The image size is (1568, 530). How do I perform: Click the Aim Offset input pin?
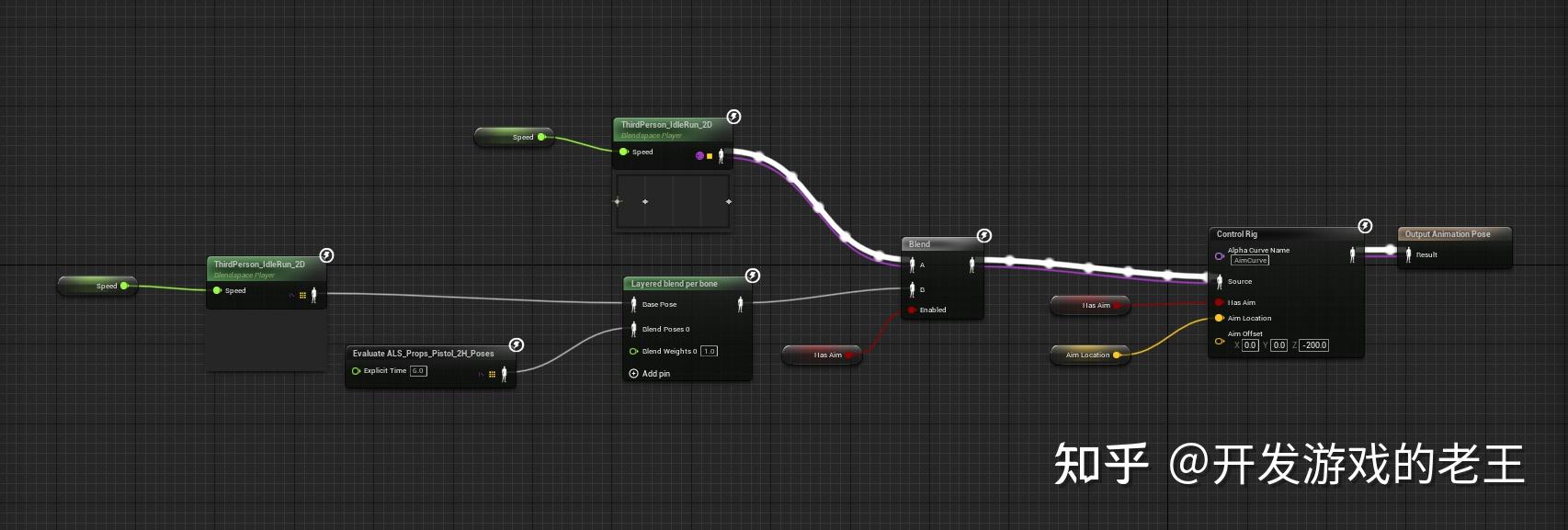click(x=1220, y=341)
